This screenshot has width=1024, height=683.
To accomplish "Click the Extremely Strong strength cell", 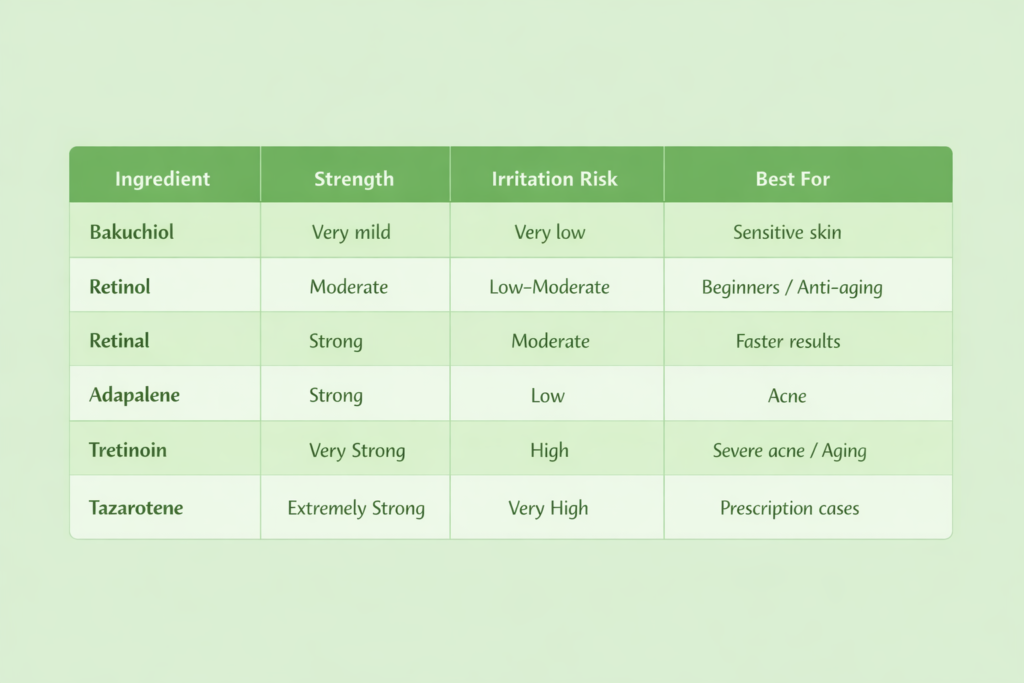I will click(x=356, y=508).
